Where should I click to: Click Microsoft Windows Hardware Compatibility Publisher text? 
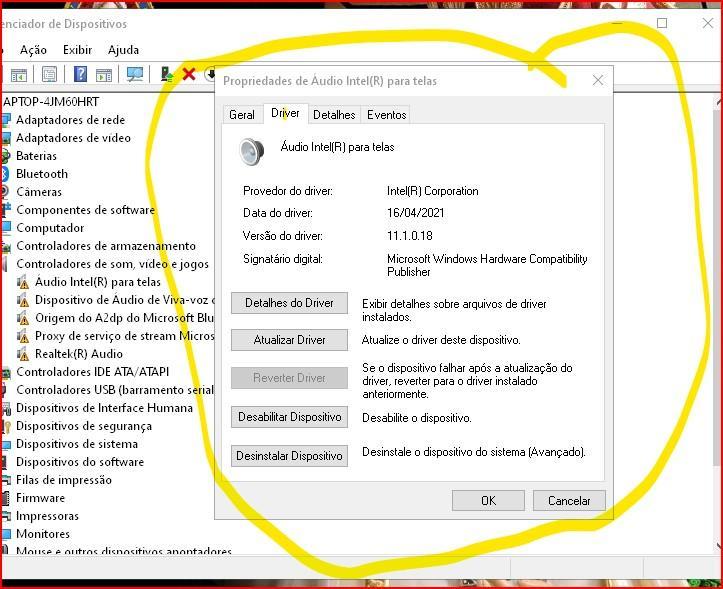click(x=487, y=265)
